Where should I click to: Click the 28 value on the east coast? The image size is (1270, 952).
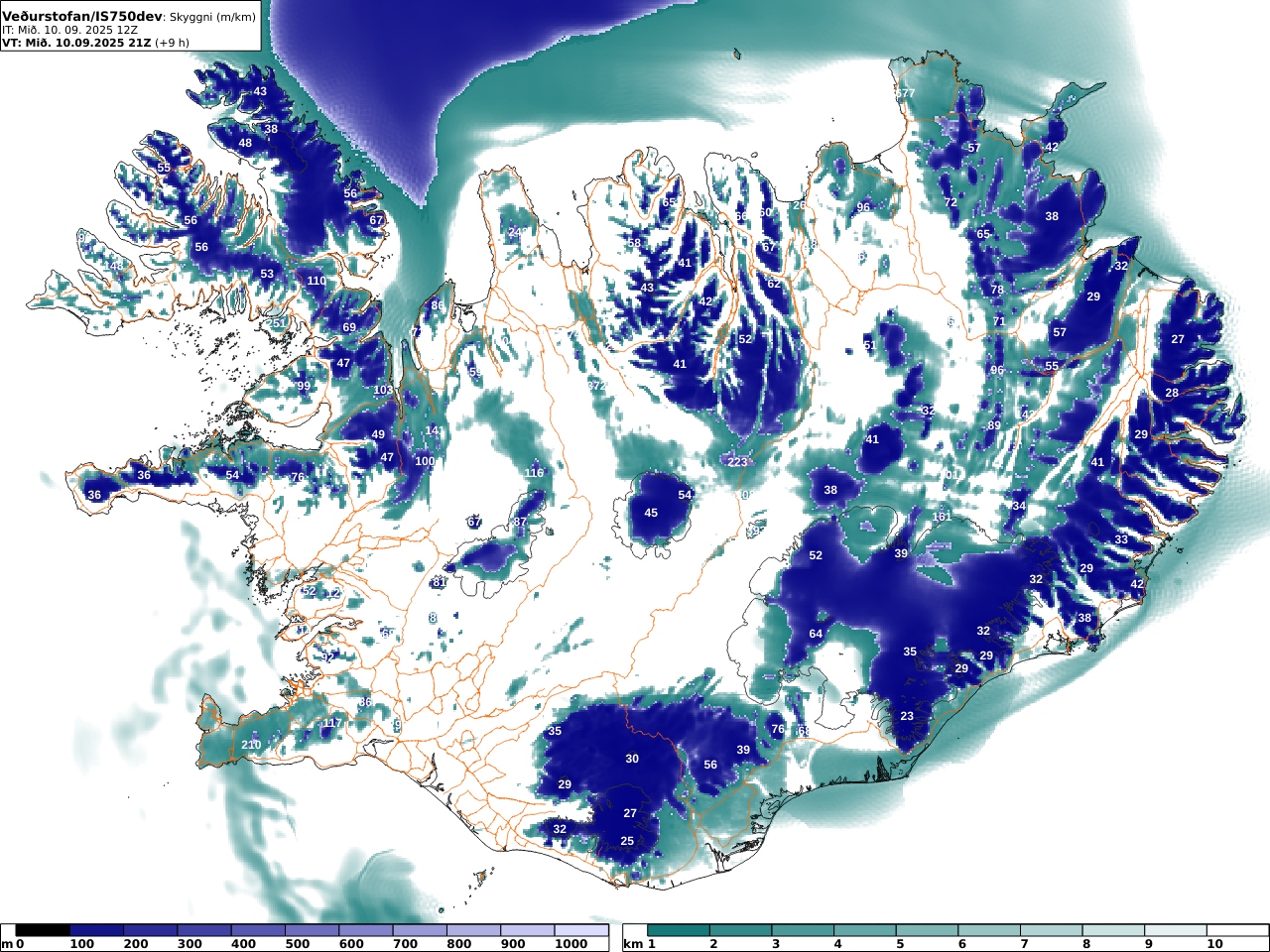click(1172, 393)
